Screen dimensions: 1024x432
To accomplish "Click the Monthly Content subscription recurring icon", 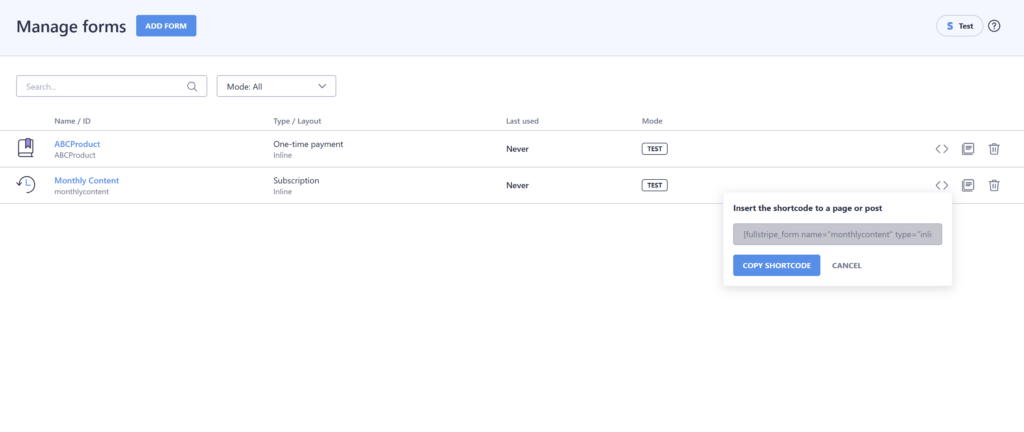I will [x=26, y=185].
